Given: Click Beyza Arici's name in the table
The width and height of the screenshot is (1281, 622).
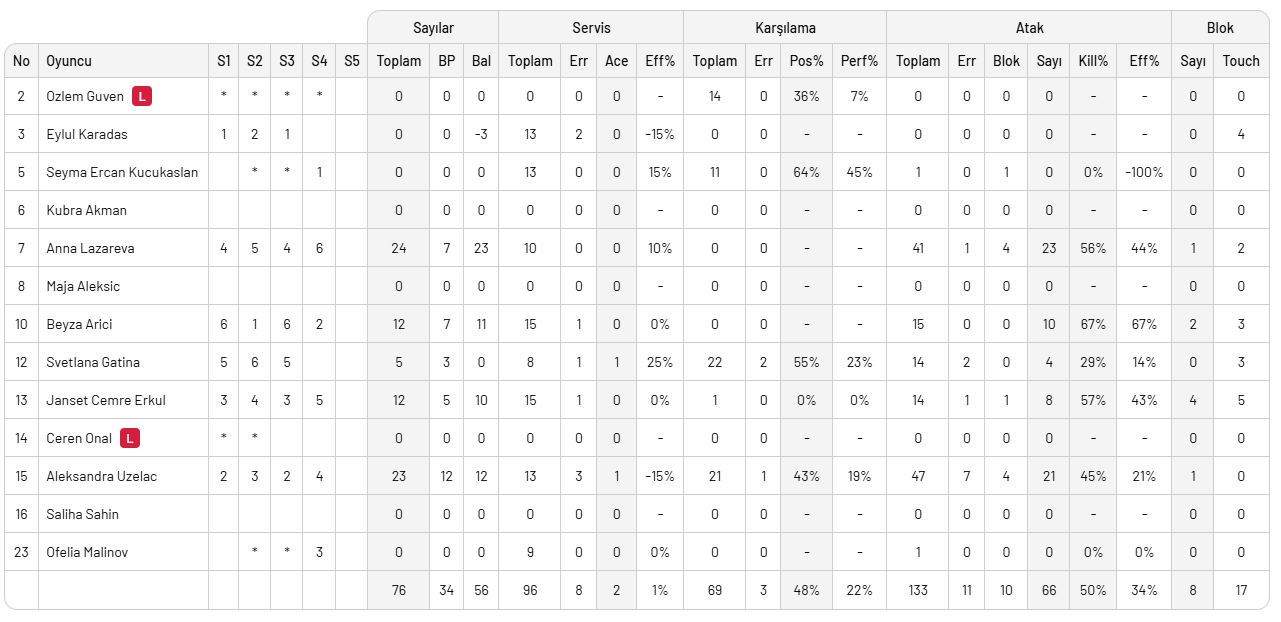Looking at the screenshot, I should click(79, 324).
